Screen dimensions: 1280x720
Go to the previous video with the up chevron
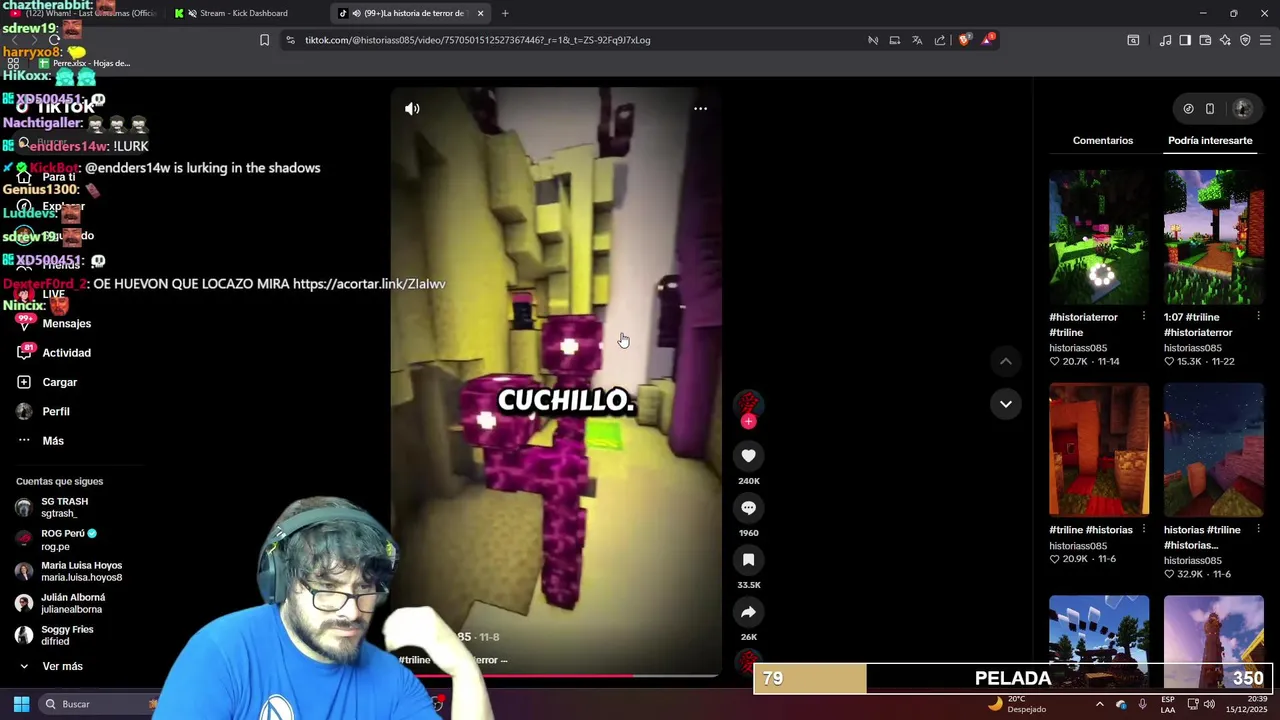click(x=1006, y=361)
